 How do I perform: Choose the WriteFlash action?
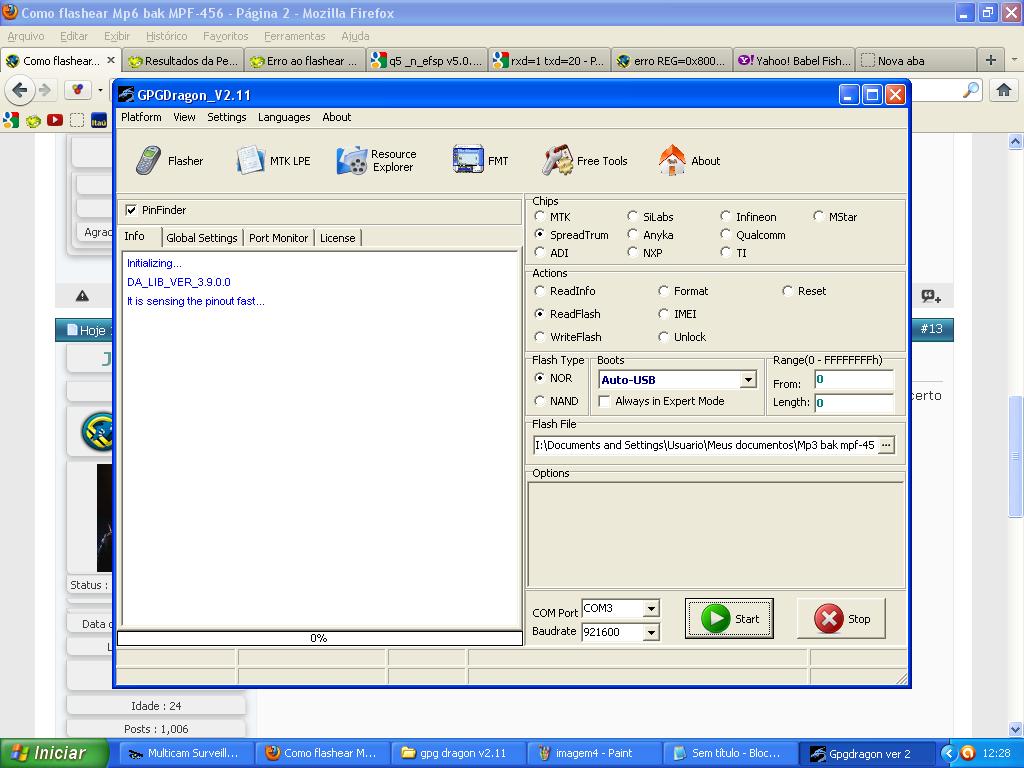pyautogui.click(x=539, y=336)
